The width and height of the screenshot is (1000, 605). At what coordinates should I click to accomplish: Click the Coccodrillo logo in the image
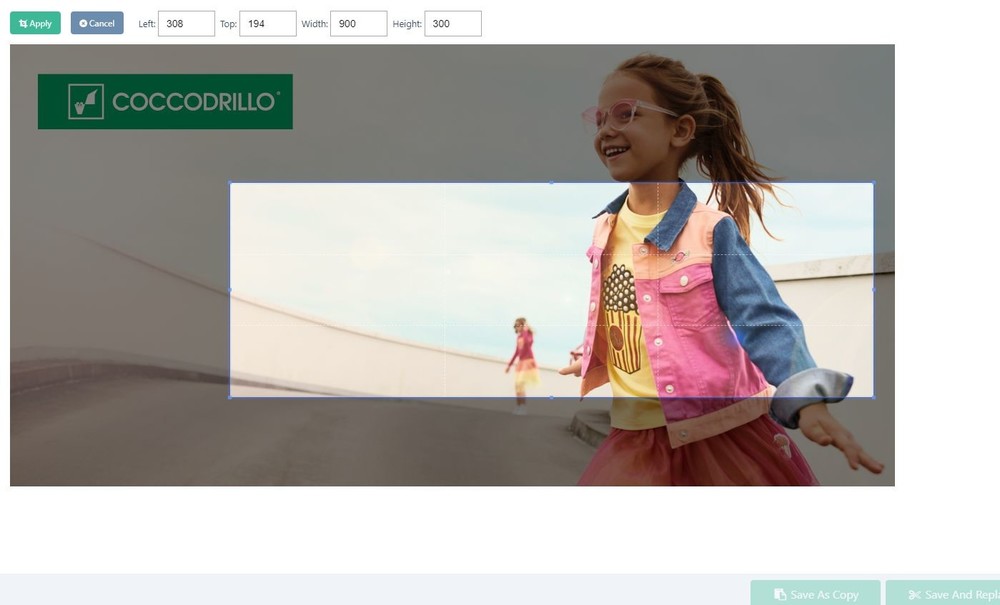165,101
